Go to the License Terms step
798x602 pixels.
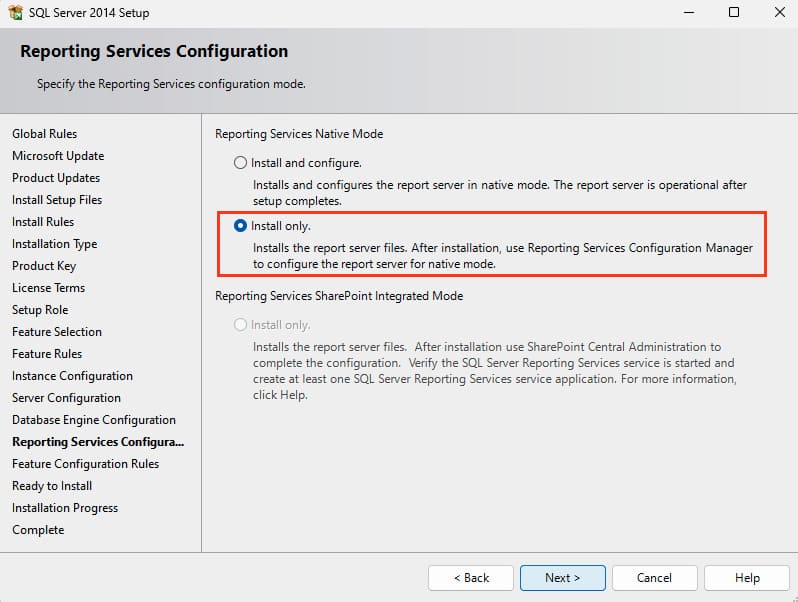pos(48,288)
